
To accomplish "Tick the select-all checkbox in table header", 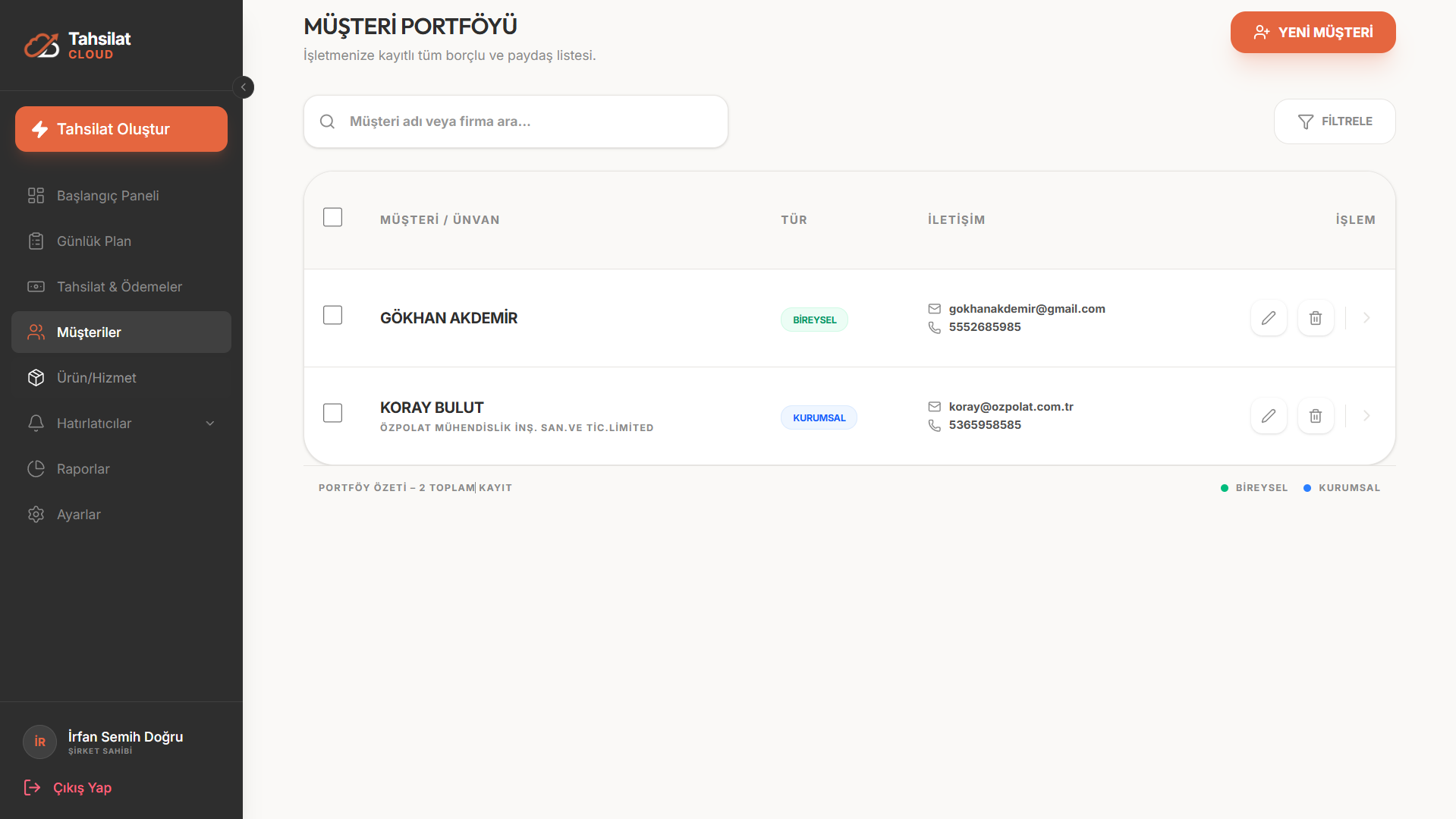I will point(332,217).
